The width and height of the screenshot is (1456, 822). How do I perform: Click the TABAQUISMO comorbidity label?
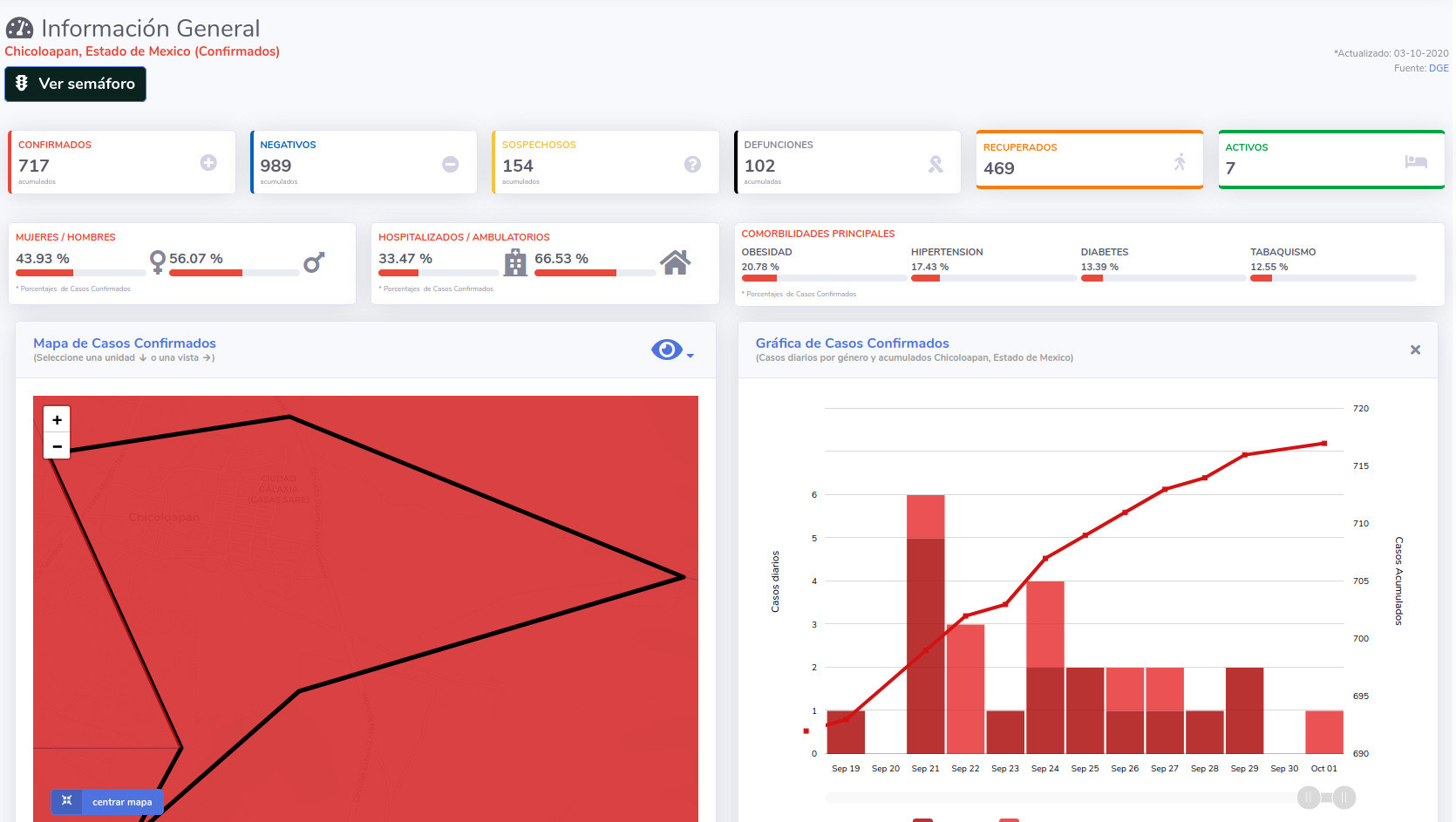pyautogui.click(x=1283, y=252)
